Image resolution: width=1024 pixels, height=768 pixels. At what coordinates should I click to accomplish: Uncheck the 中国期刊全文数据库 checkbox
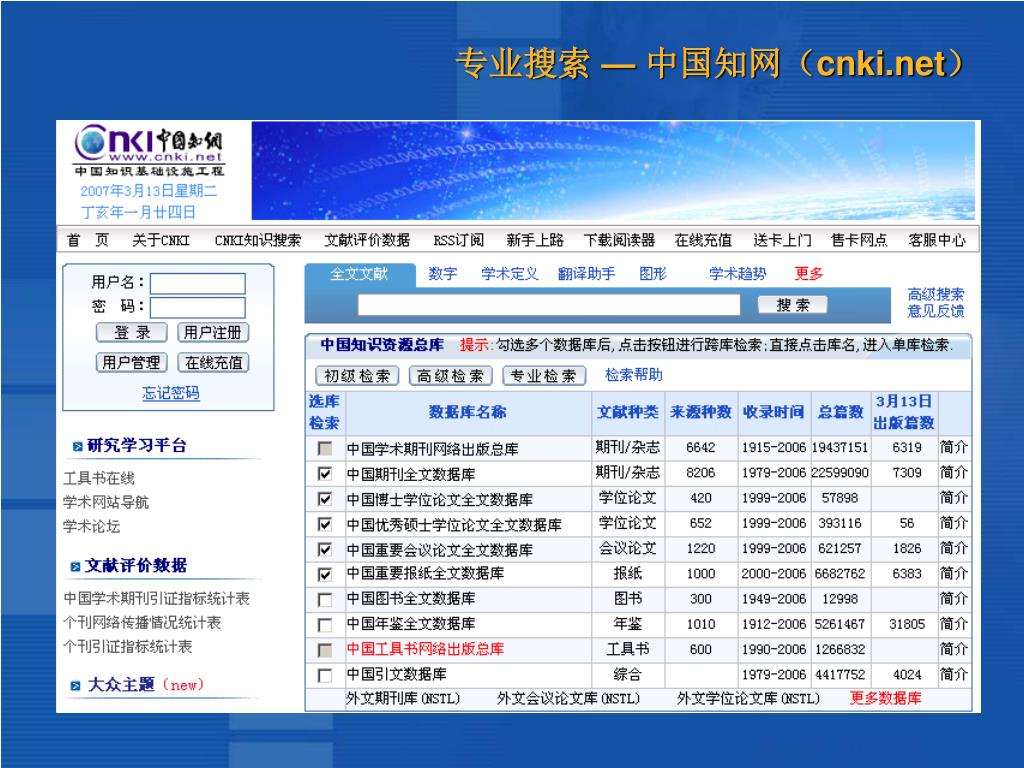point(325,473)
